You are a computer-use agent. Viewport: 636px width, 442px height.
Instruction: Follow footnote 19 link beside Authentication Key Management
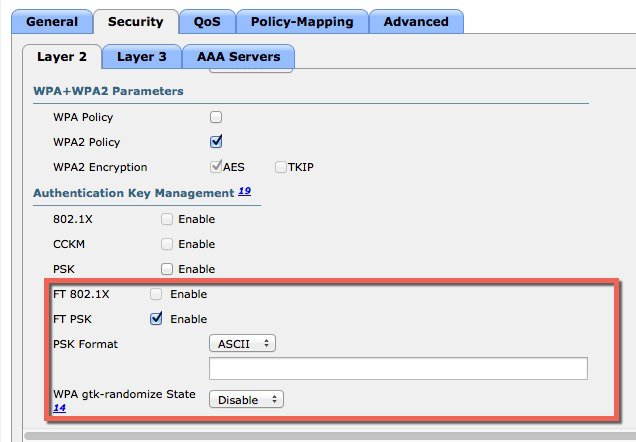point(244,191)
